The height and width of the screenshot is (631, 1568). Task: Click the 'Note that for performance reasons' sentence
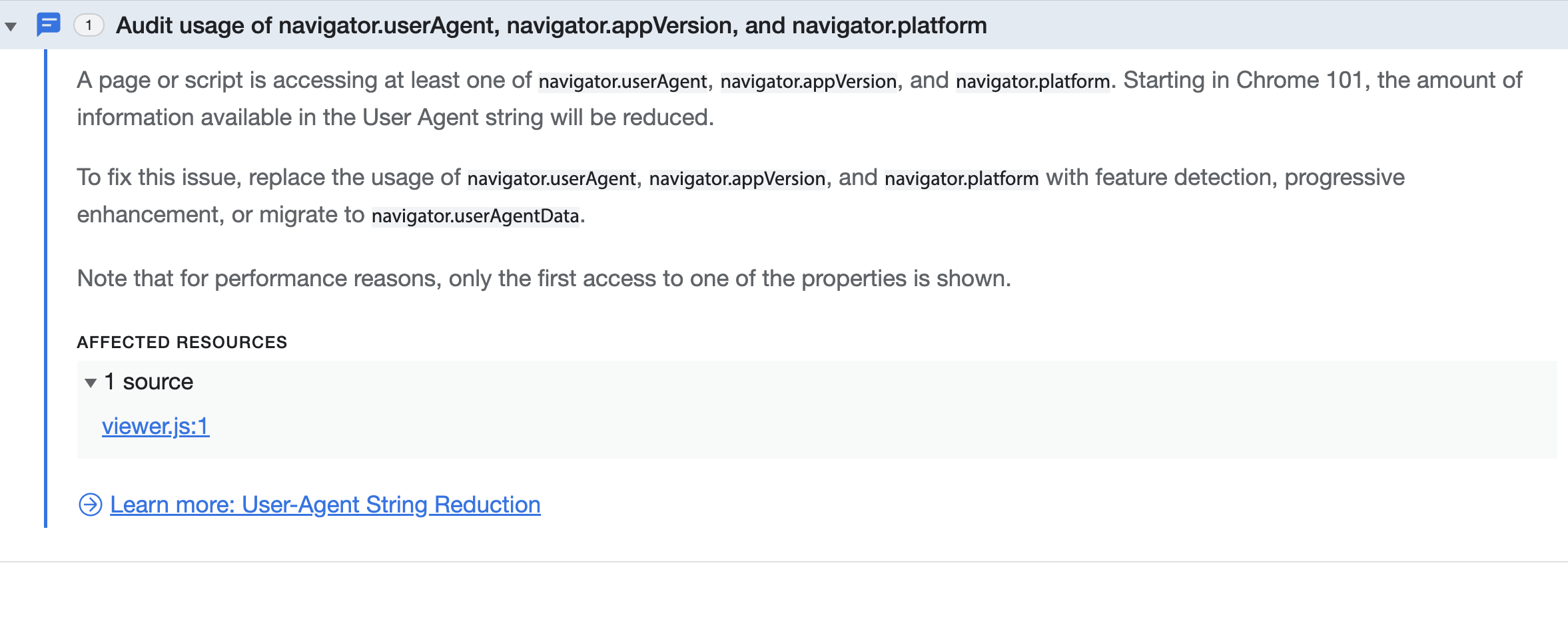pos(544,278)
